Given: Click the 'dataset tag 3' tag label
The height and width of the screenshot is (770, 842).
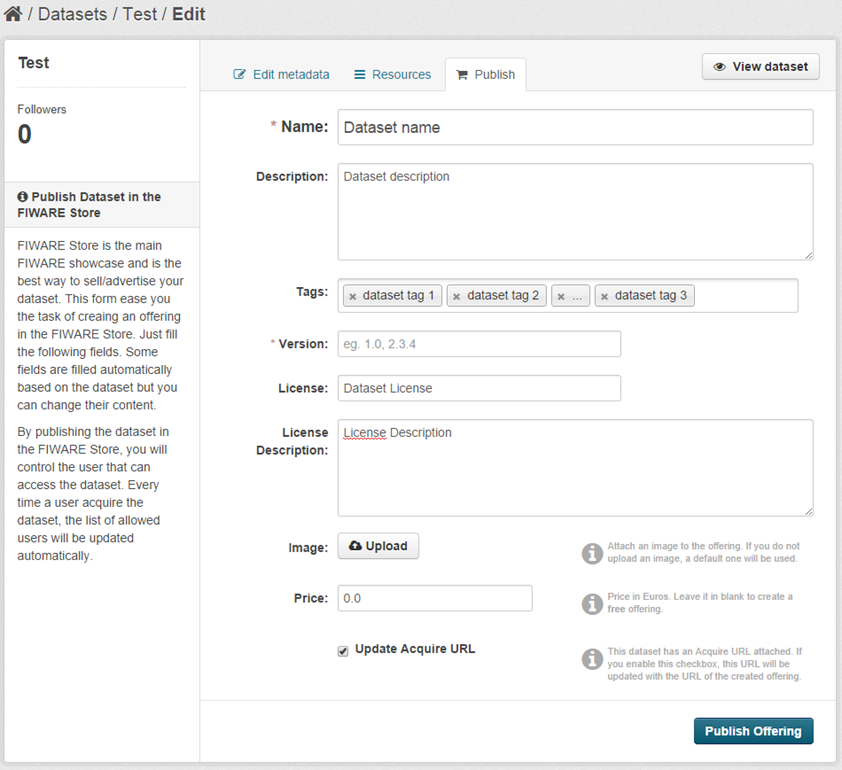Looking at the screenshot, I should pyautogui.click(x=651, y=295).
